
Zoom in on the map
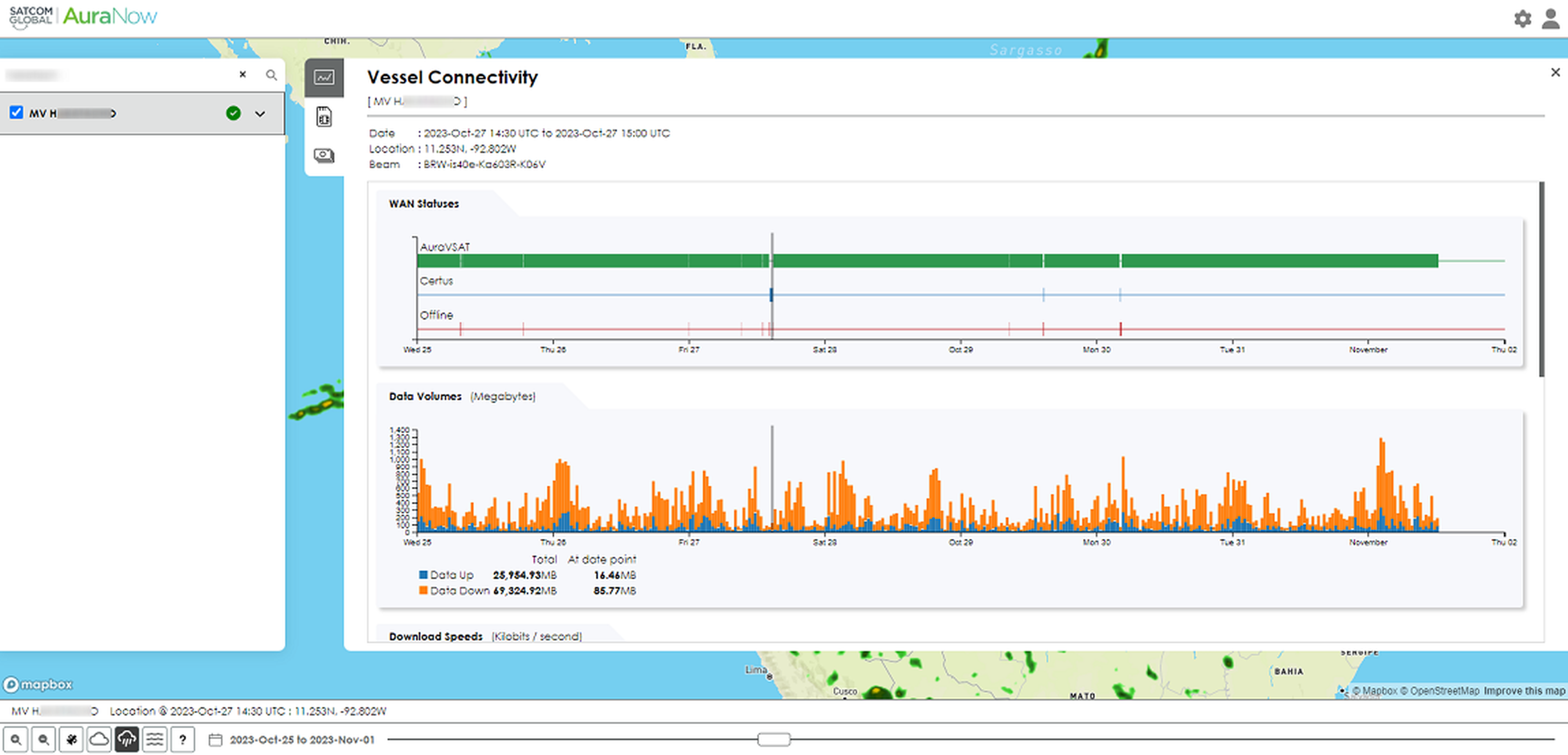pos(16,740)
